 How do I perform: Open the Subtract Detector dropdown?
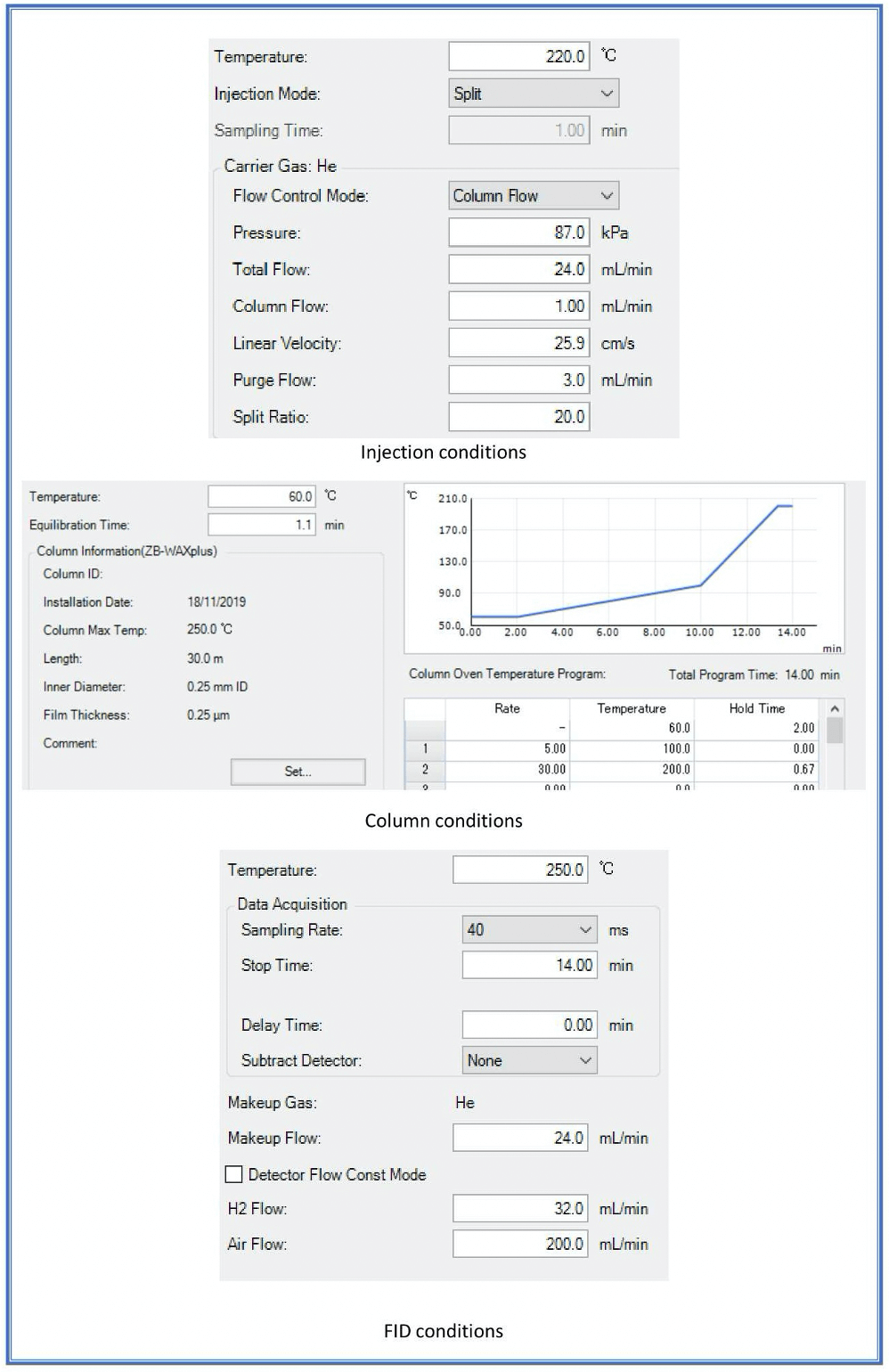pos(529,1060)
